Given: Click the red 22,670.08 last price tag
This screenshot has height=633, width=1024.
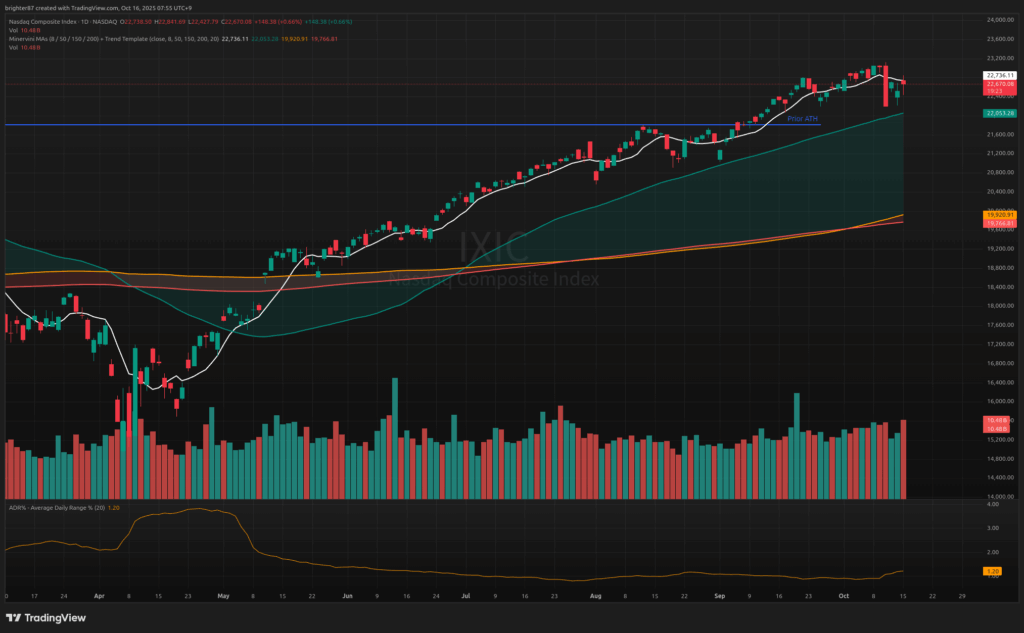Looking at the screenshot, I should tap(1000, 86).
